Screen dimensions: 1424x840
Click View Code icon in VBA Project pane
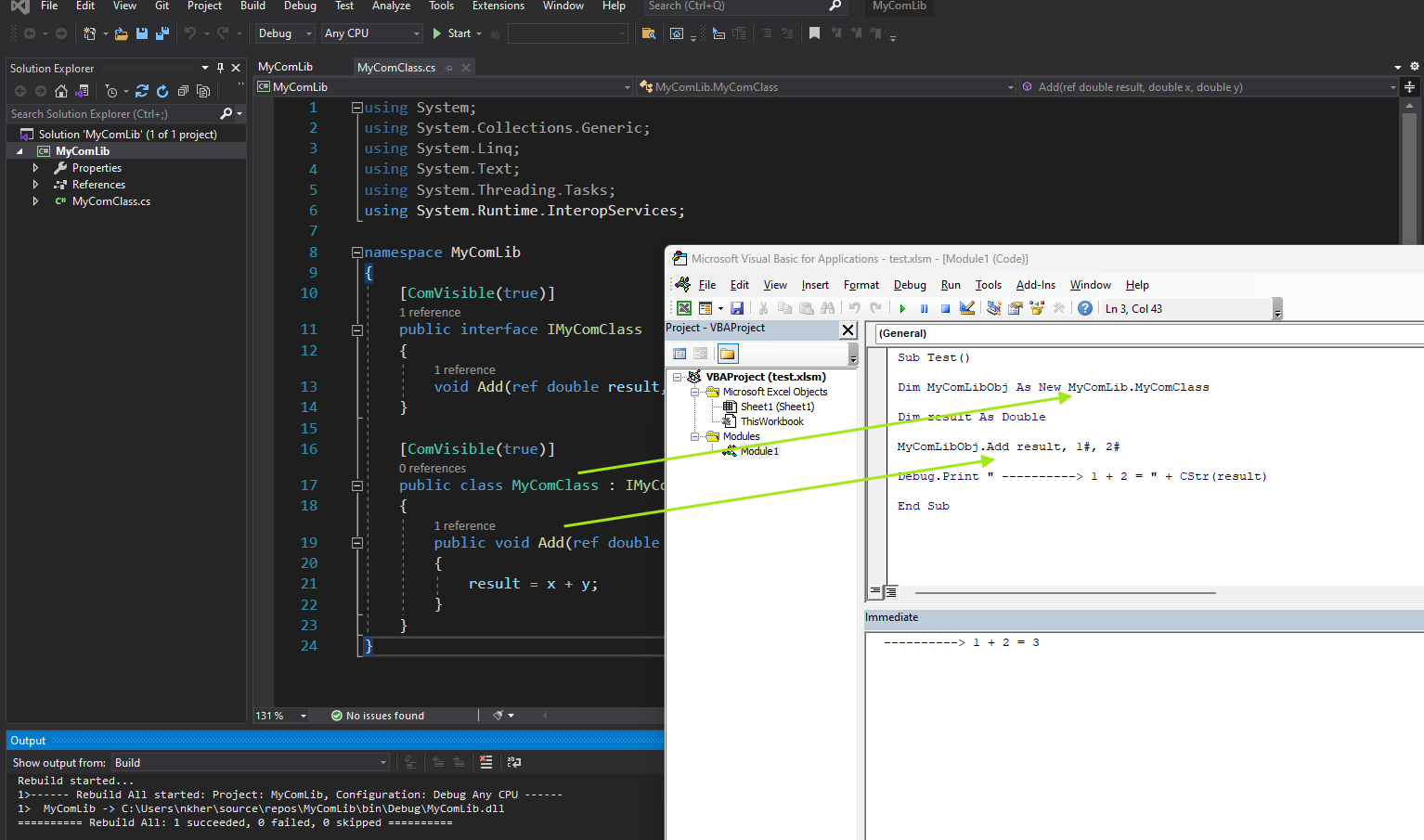[680, 354]
